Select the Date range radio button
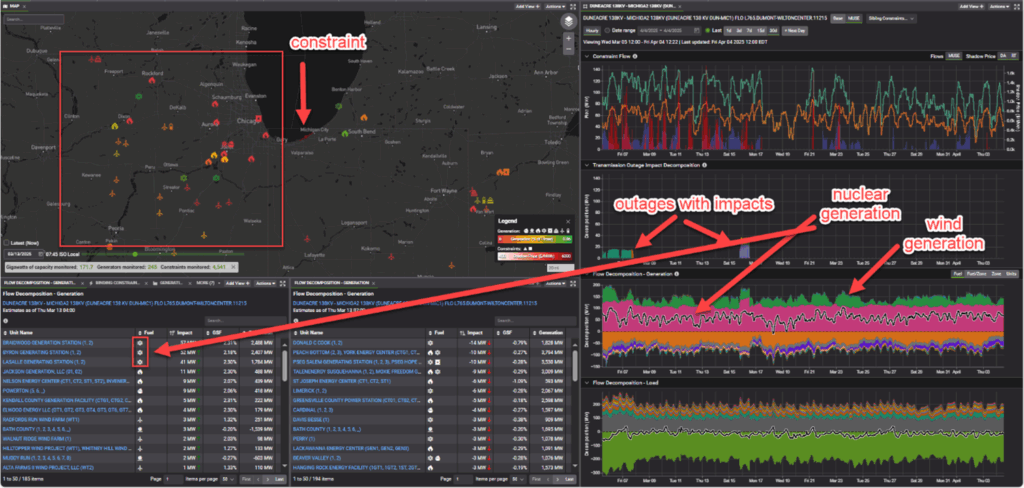 [606, 30]
